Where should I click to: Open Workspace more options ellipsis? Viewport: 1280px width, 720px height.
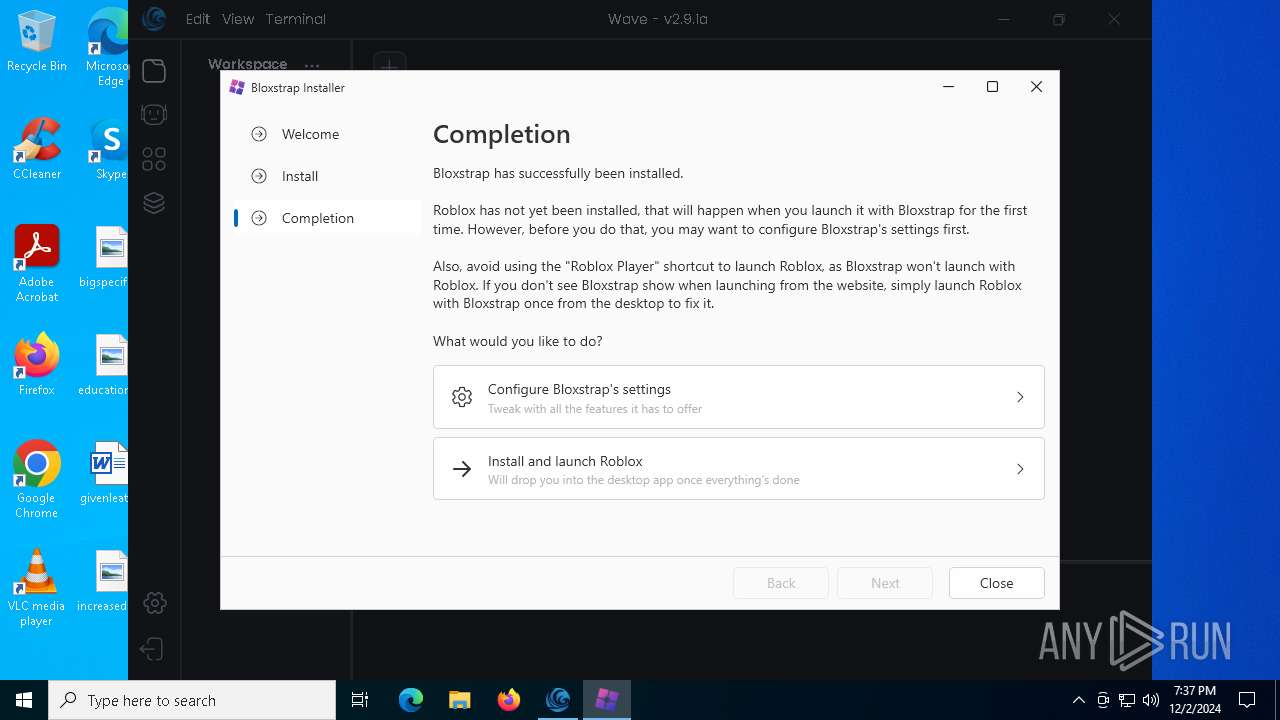coord(312,65)
